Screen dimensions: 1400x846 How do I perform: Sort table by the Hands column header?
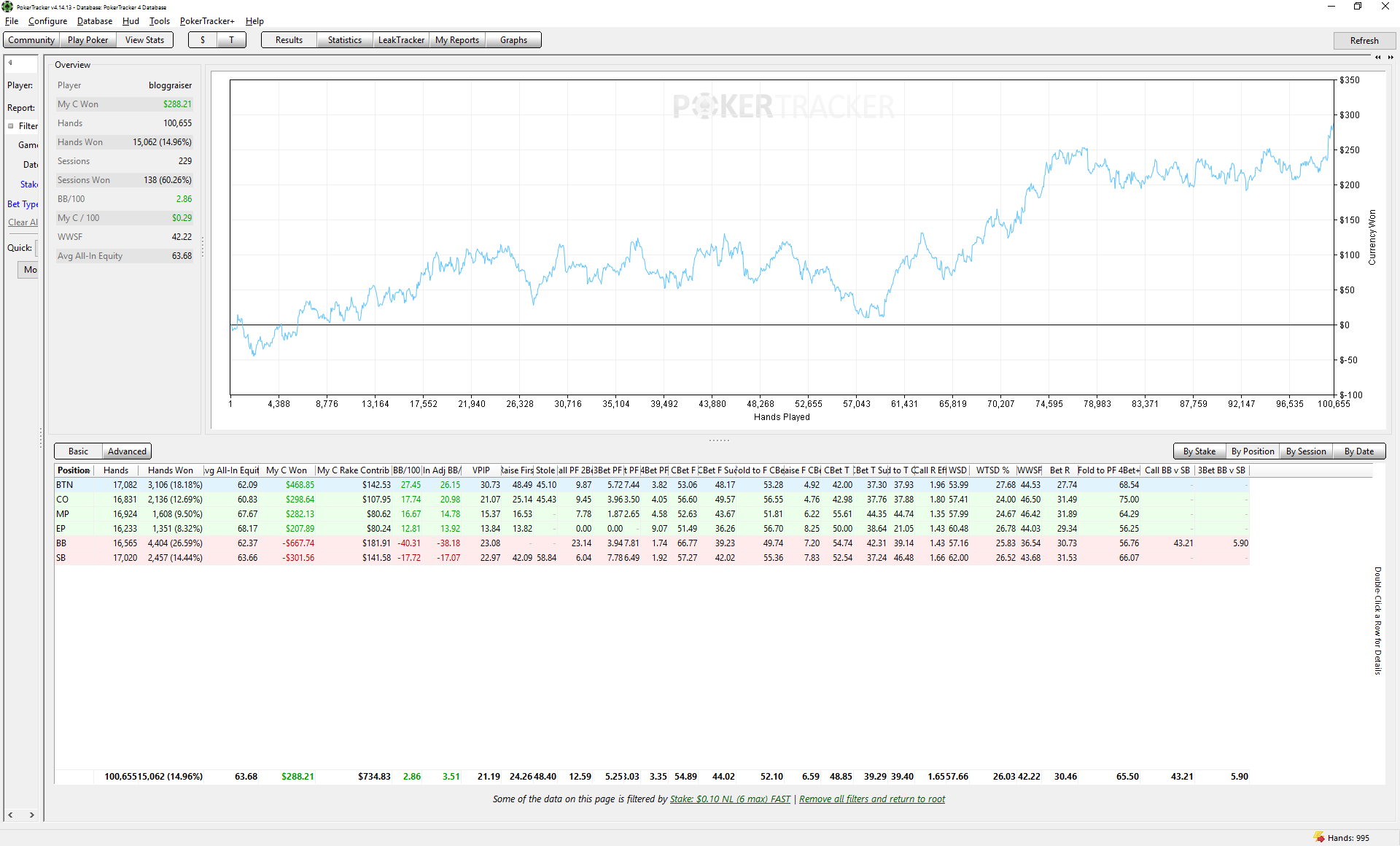point(116,470)
